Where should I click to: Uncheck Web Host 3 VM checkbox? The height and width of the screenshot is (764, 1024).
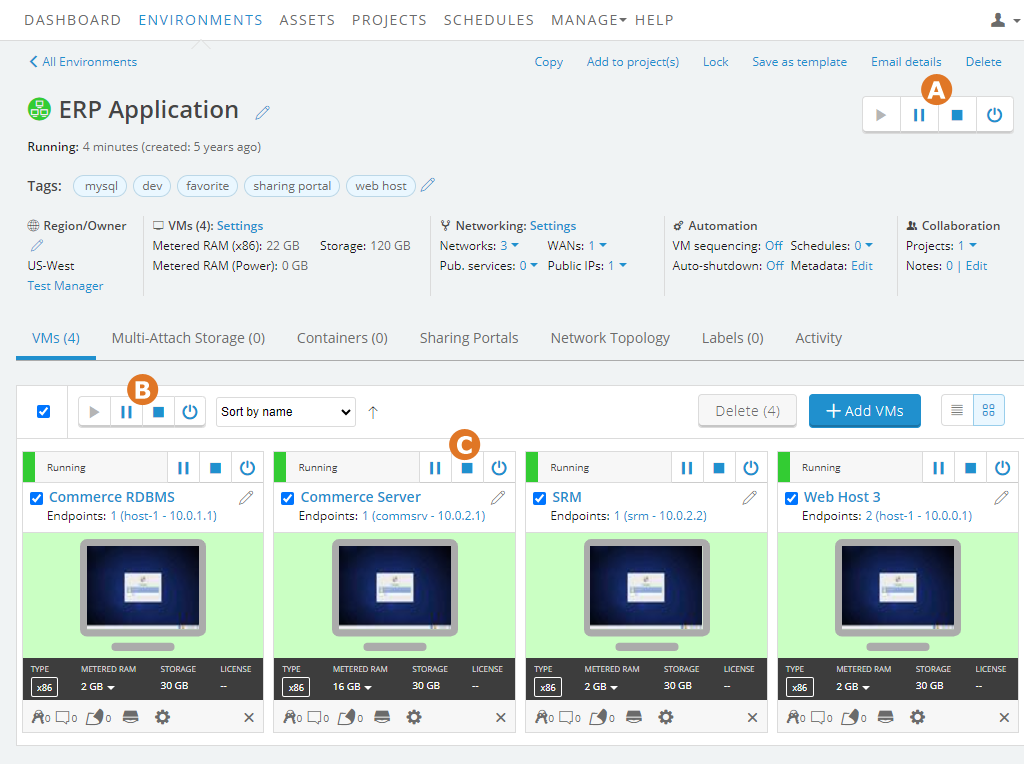pos(791,498)
